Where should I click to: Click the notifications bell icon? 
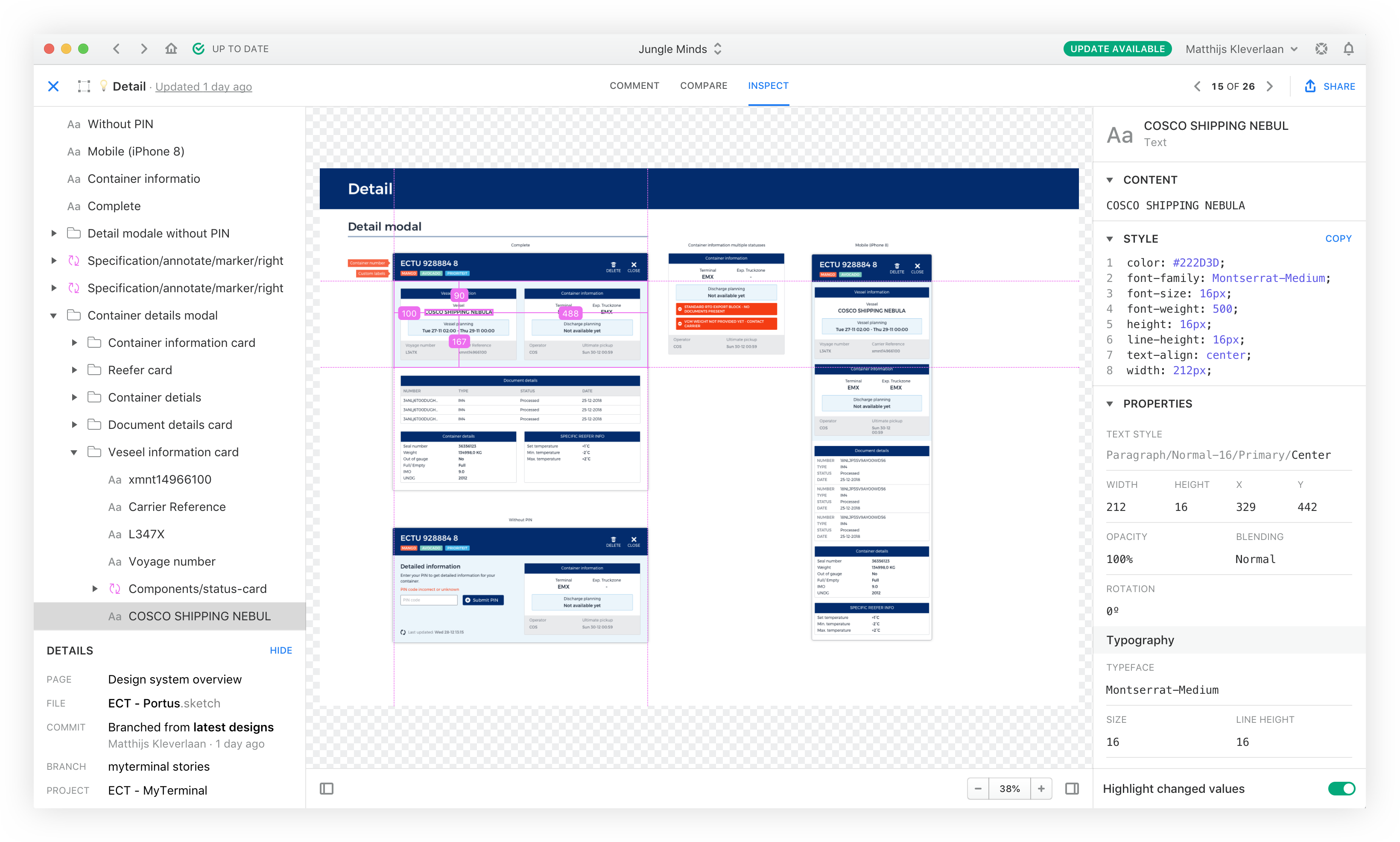[1348, 49]
